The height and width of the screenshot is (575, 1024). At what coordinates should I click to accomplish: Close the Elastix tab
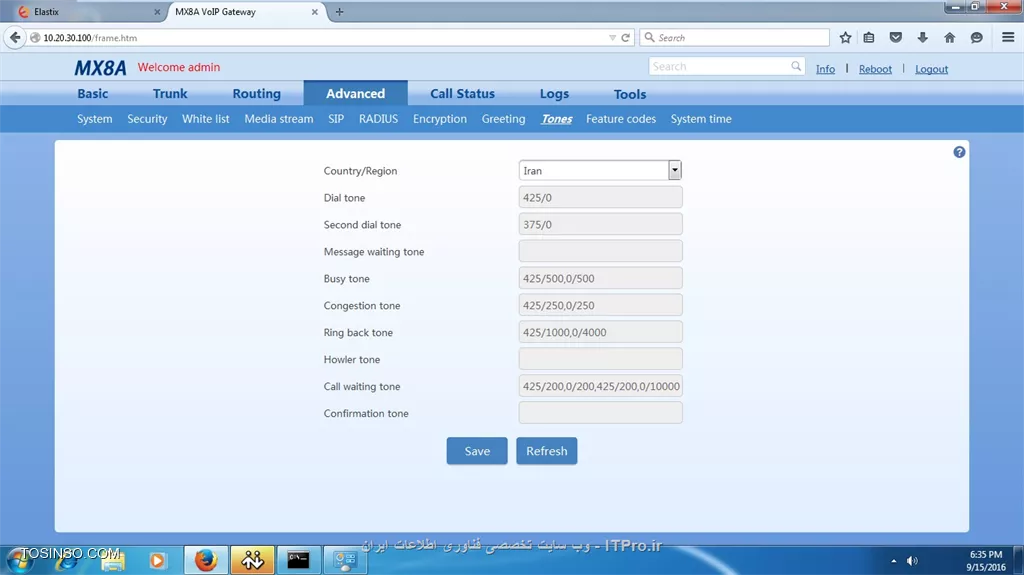tap(157, 12)
